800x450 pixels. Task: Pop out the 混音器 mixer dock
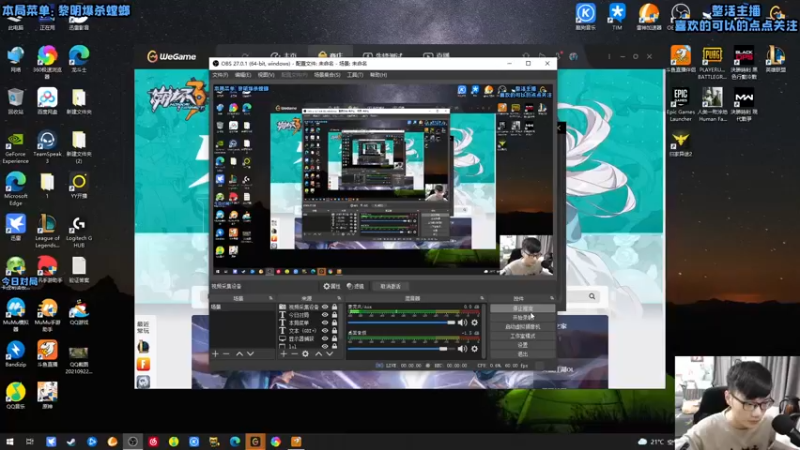[482, 298]
